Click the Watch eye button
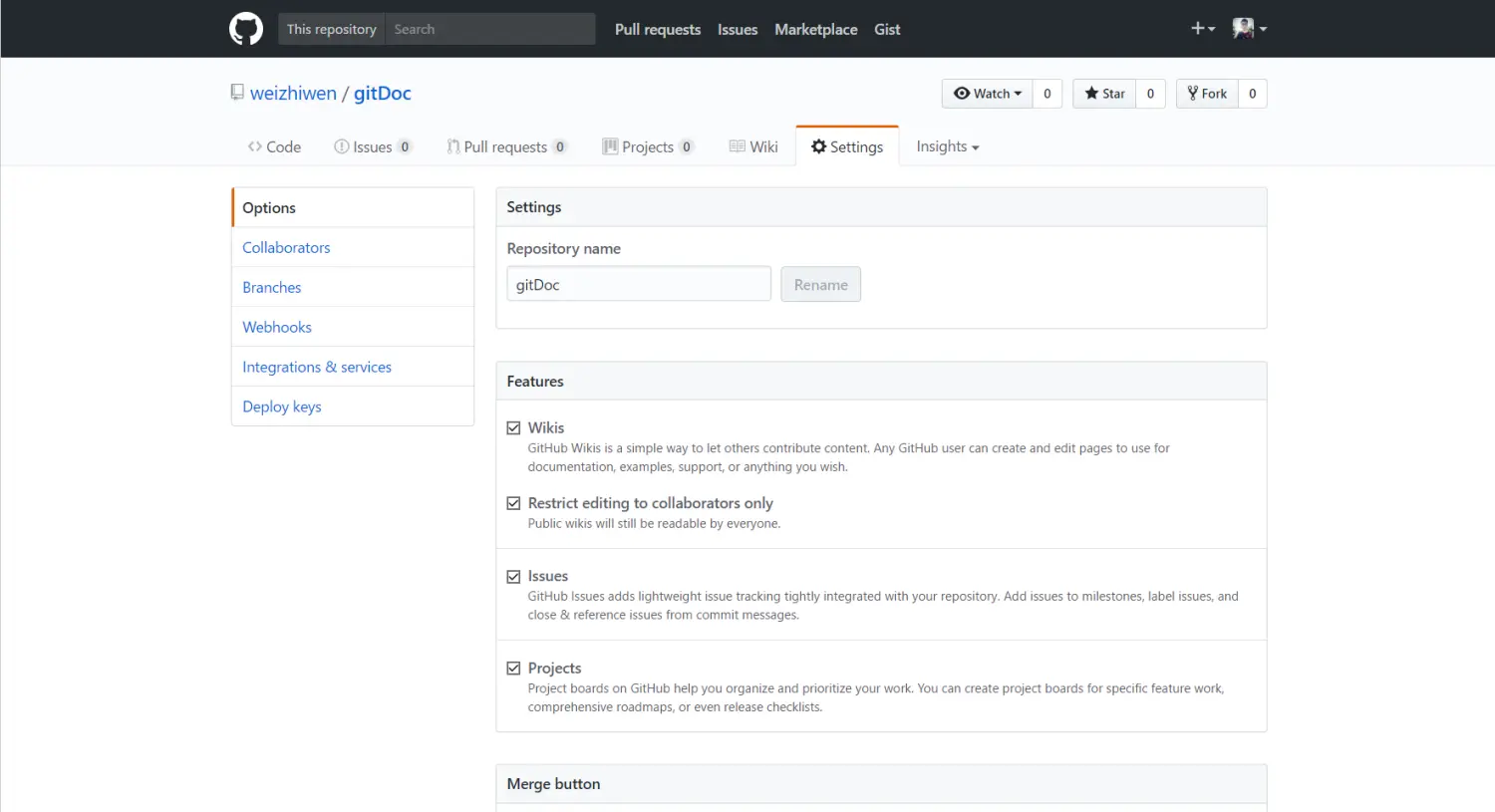The width and height of the screenshot is (1495, 812). click(x=987, y=94)
